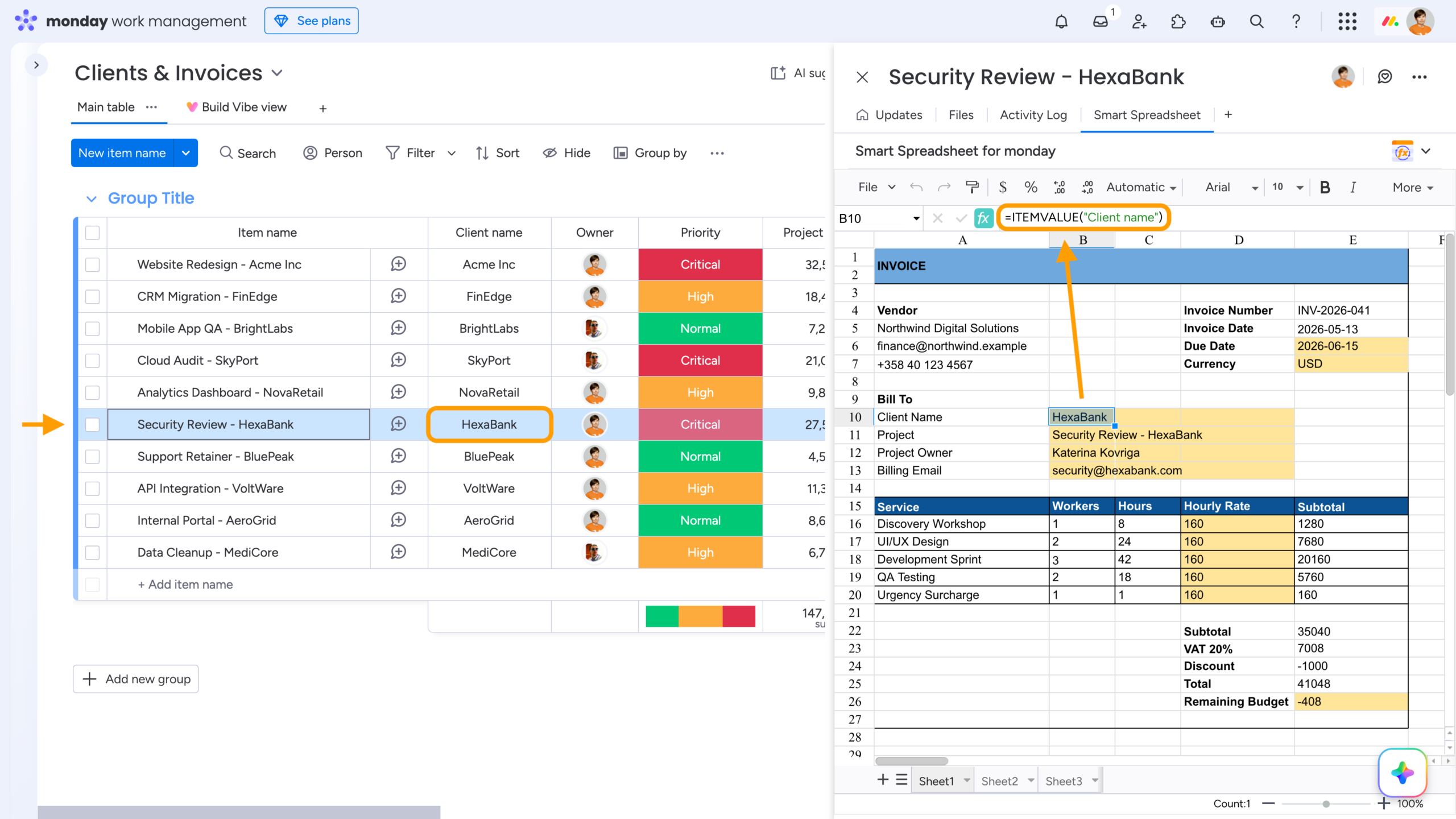Viewport: 1456px width, 819px height.
Task: Check the CRM Migration - FinEdge row
Action: point(92,296)
